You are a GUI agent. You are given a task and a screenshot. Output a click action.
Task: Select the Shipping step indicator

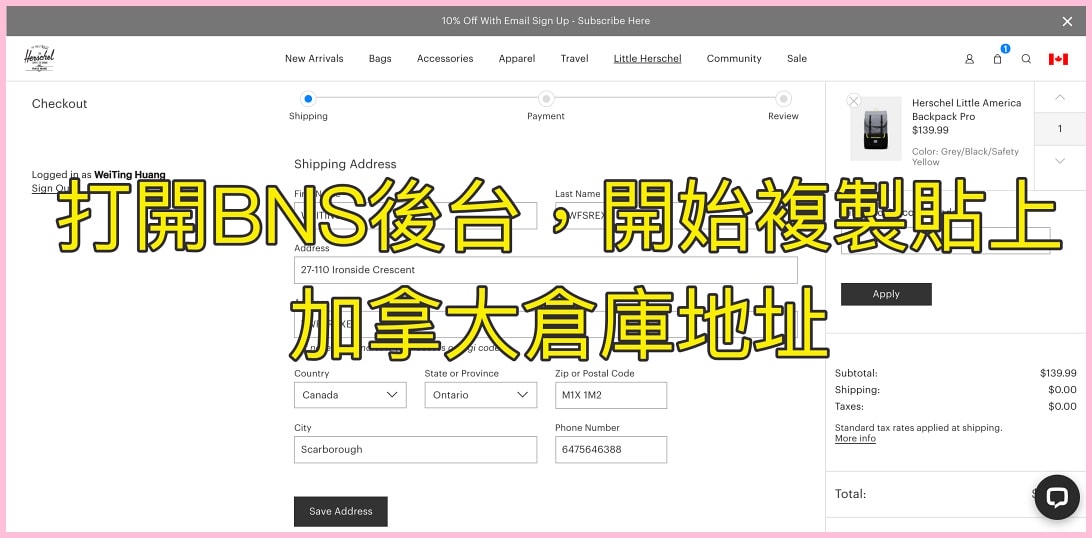309,99
